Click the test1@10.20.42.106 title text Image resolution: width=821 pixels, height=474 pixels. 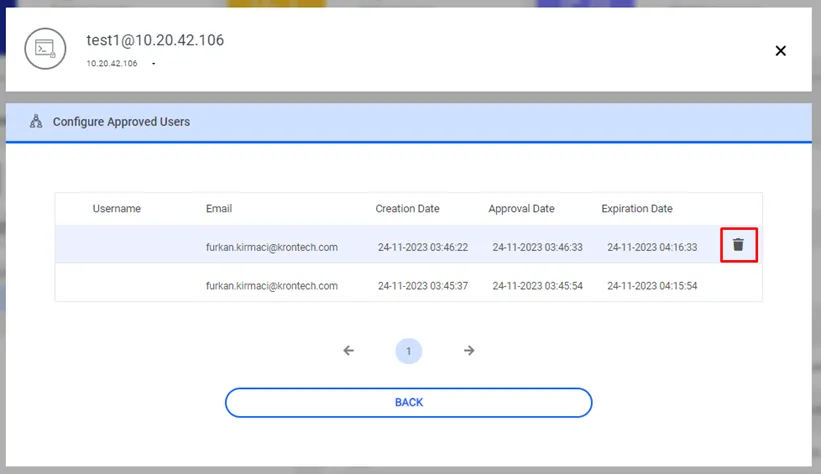(155, 40)
